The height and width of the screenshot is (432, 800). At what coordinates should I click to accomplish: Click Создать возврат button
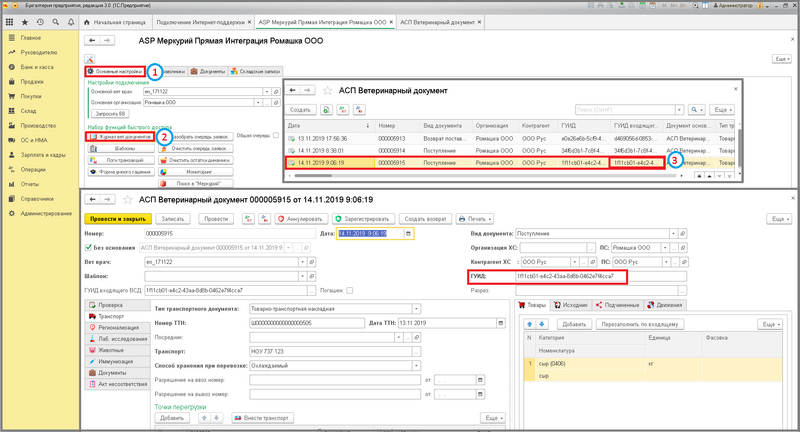point(426,219)
